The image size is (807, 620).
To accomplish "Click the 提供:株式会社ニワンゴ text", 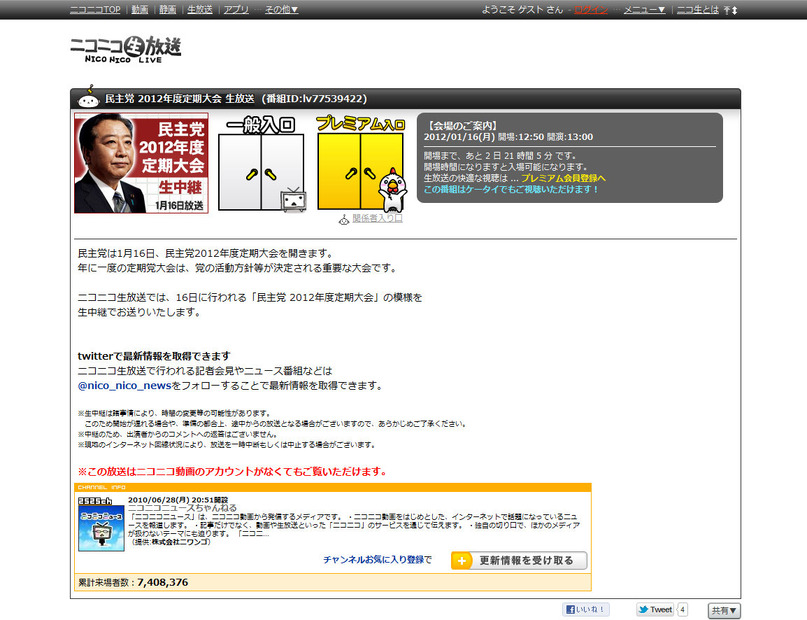I will tap(171, 542).
